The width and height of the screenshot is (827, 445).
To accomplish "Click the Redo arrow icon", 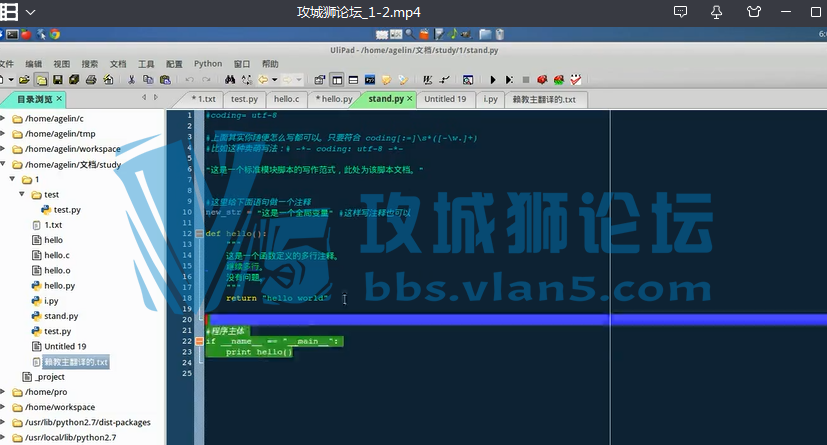I will [x=206, y=80].
